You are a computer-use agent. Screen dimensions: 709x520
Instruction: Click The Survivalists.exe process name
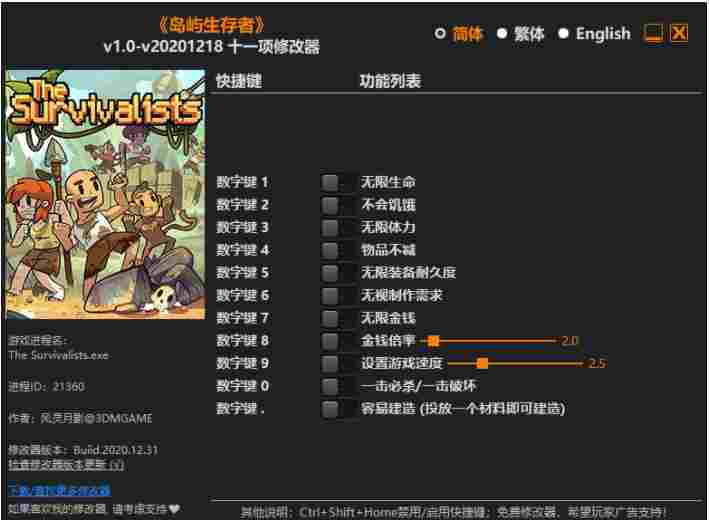click(x=58, y=355)
